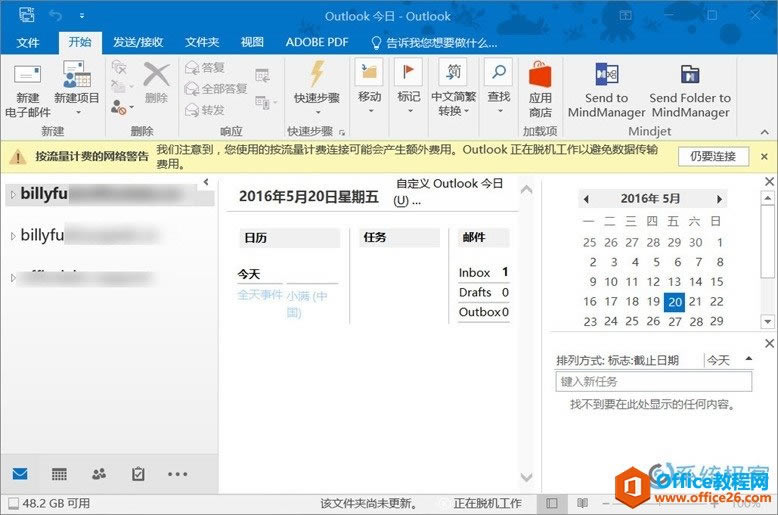Go to next month in calendar
Screen dimensions: 778x515
[719, 199]
